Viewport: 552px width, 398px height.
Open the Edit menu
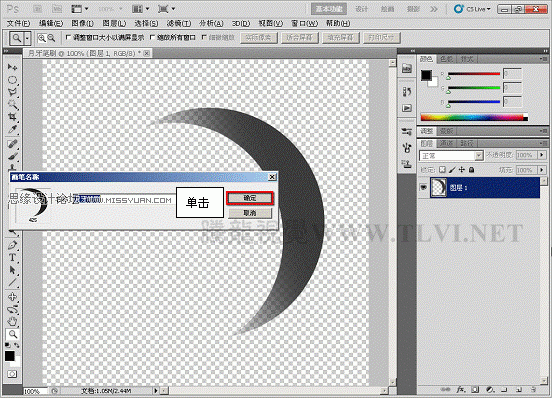[x=51, y=24]
